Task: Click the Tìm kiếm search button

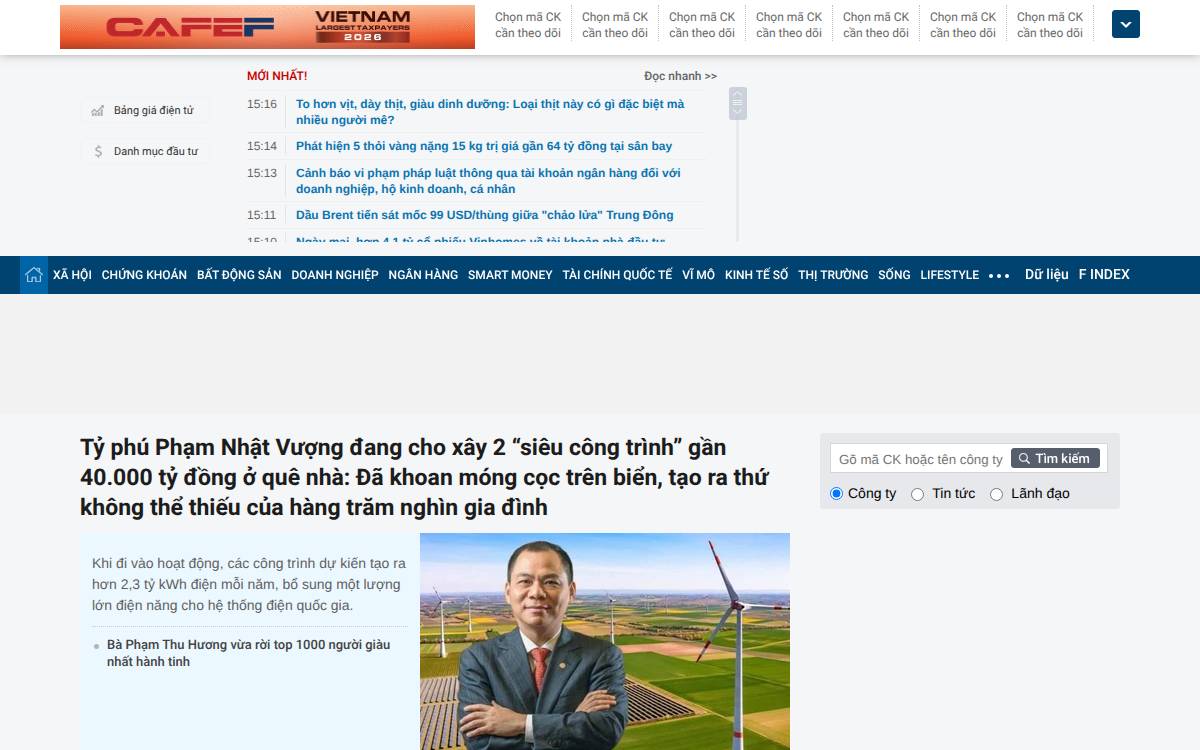Action: (x=1055, y=458)
